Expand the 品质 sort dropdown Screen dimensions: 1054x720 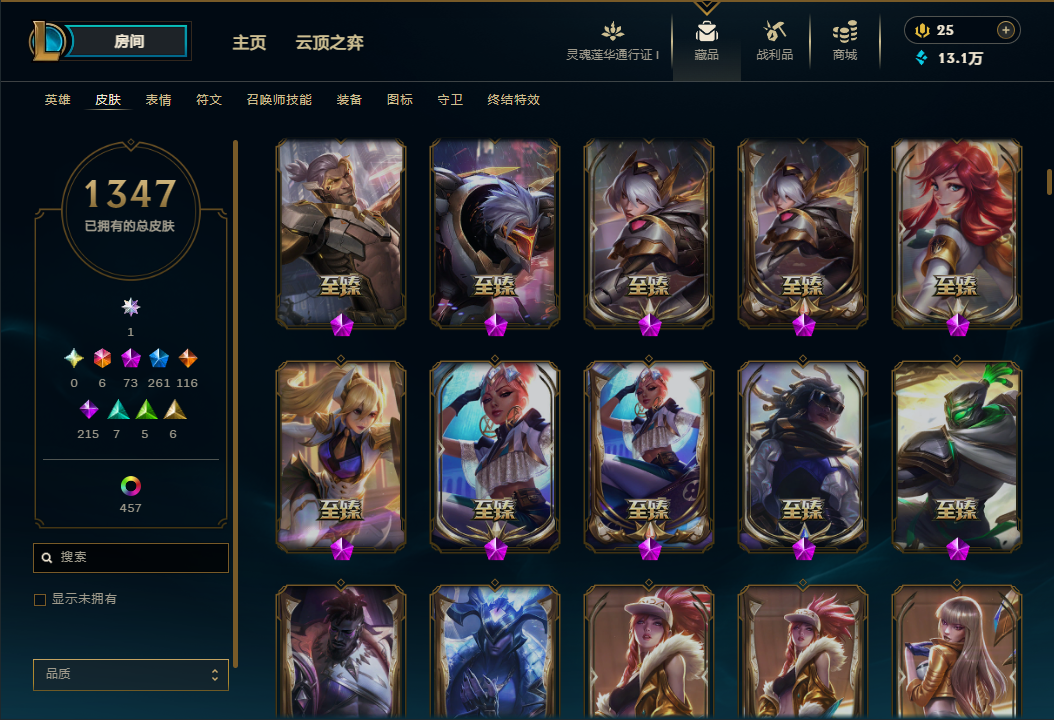pos(131,674)
